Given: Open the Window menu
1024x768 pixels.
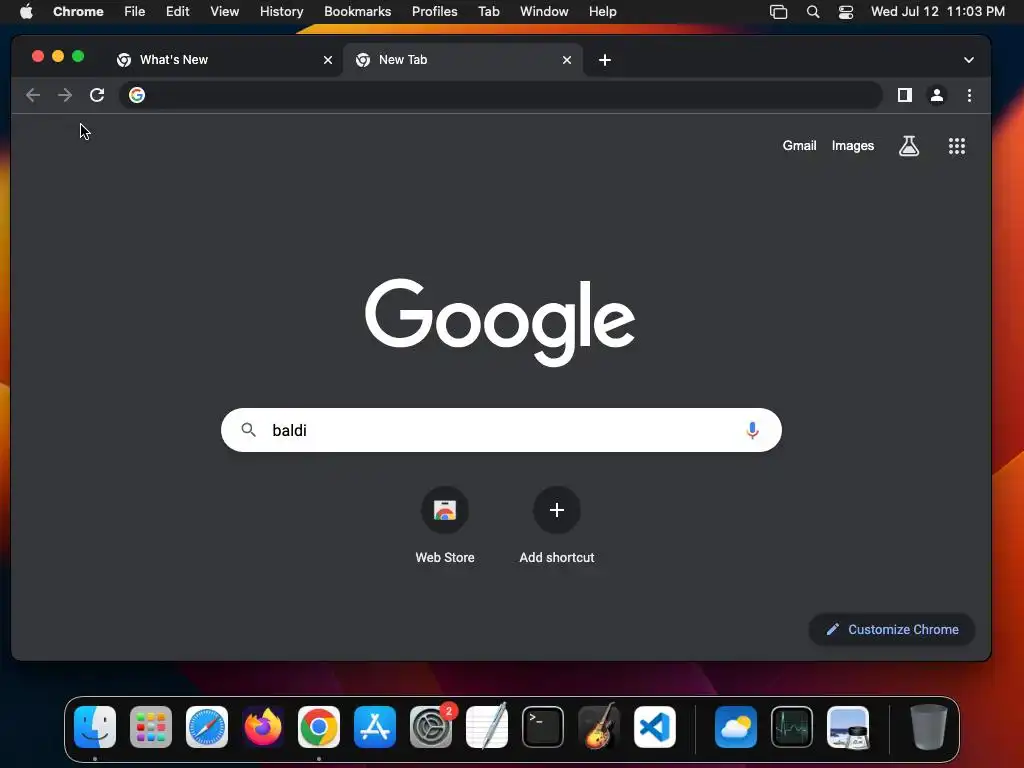Looking at the screenshot, I should (544, 12).
